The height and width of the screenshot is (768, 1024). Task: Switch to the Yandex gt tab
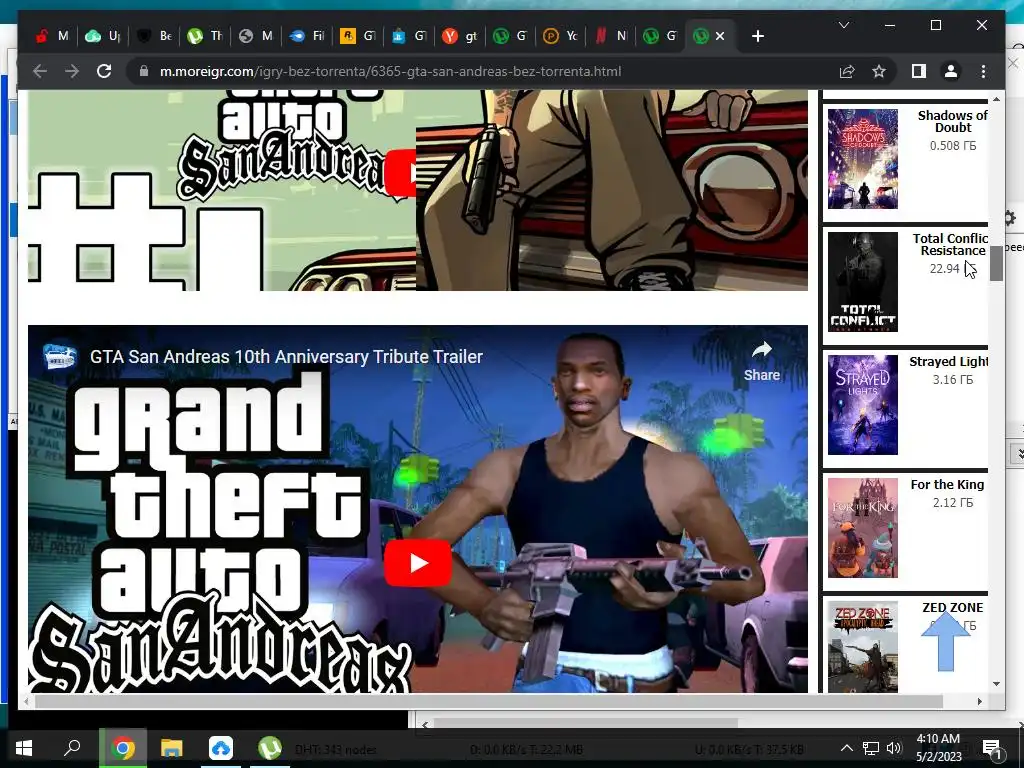[459, 36]
